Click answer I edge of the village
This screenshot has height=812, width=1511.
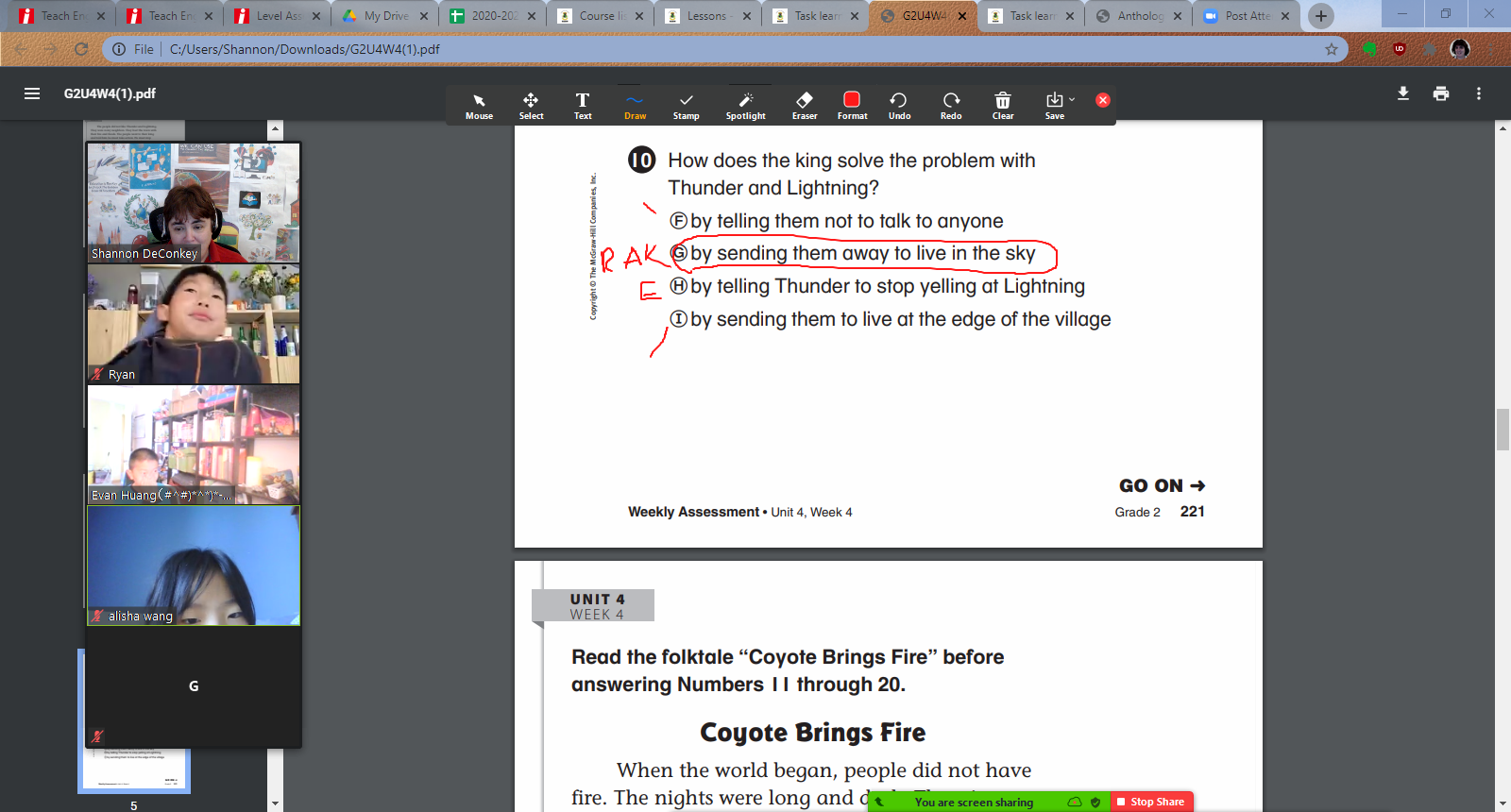pos(891,319)
